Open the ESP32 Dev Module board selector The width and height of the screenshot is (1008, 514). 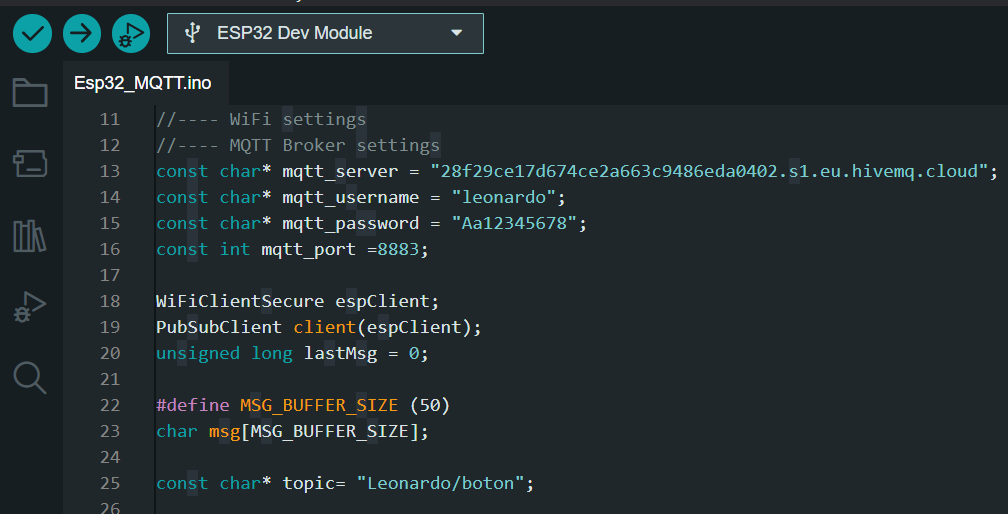tap(325, 33)
